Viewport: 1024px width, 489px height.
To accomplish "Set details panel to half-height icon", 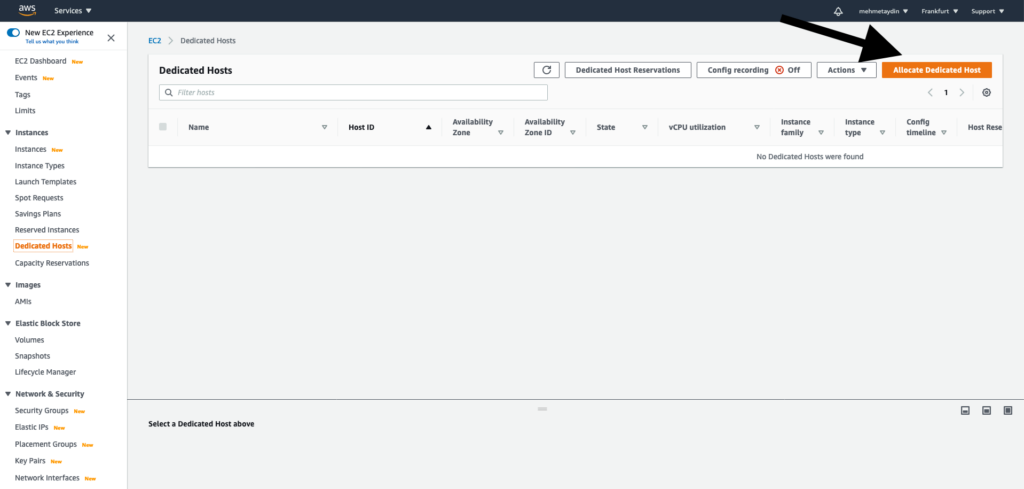I will (x=987, y=411).
